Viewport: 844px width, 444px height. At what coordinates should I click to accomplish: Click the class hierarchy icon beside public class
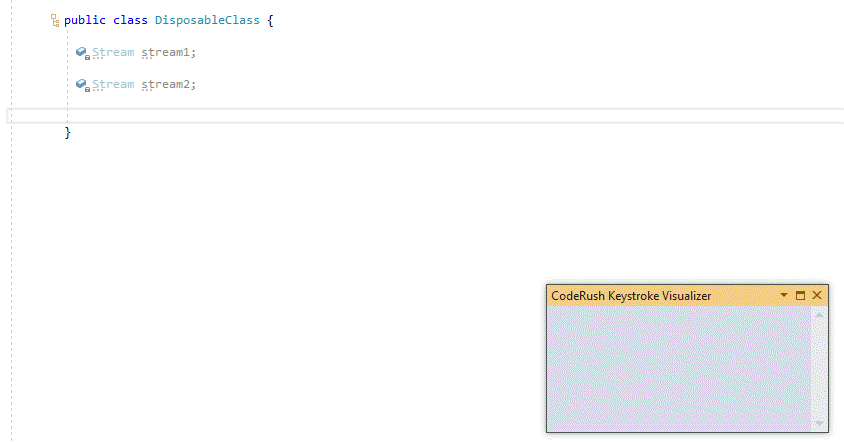pos(55,20)
